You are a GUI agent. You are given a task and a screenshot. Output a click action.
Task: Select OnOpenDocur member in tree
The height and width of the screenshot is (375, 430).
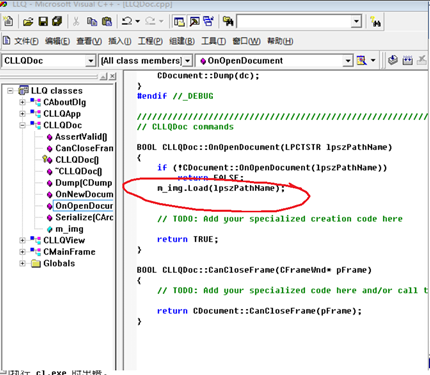pos(84,206)
